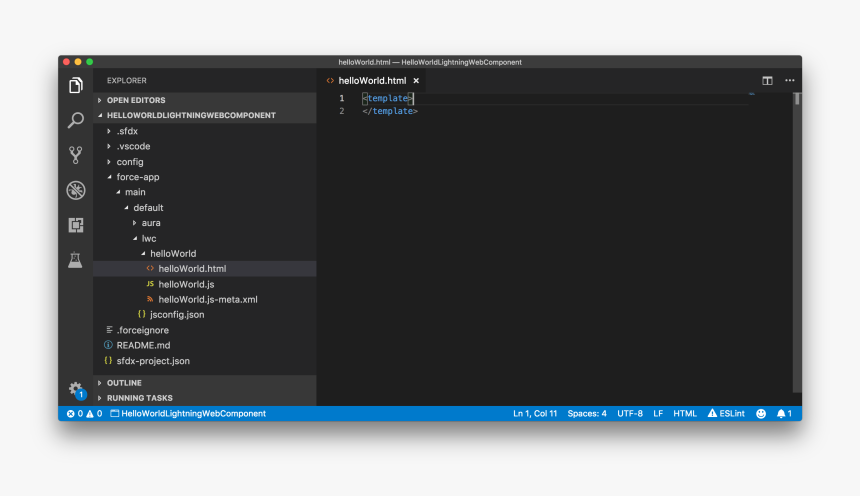Click the split editor icon
Image resolution: width=860 pixels, height=496 pixels.
point(767,81)
